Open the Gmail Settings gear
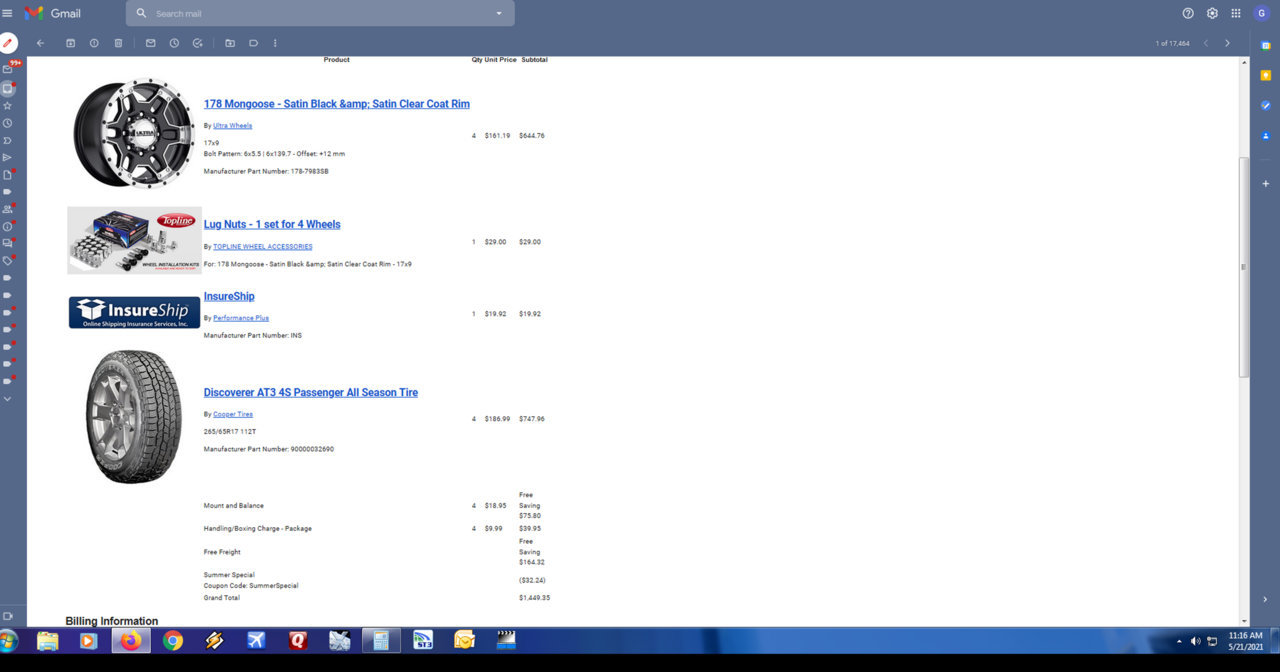1280x672 pixels. point(1212,13)
